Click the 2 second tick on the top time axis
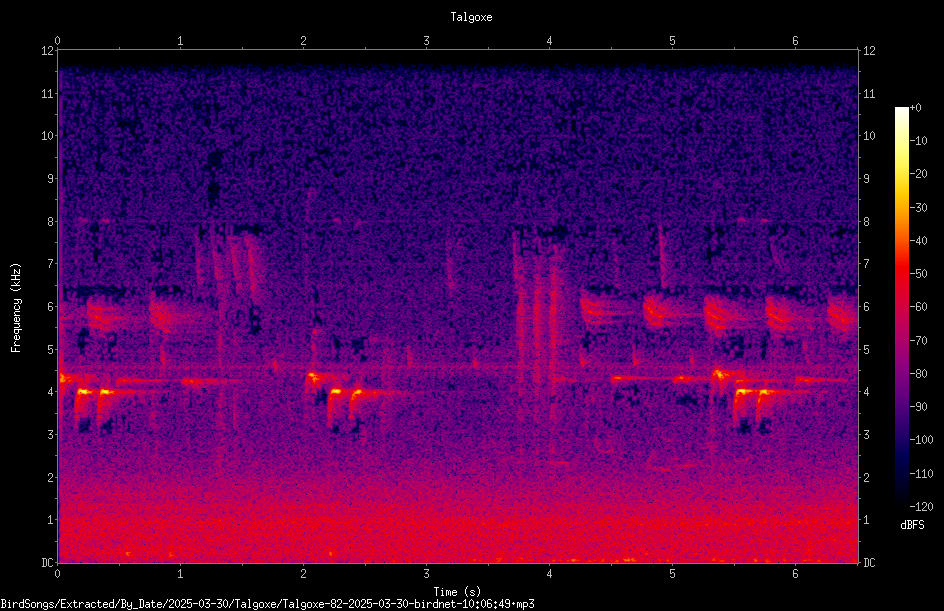This screenshot has width=944, height=611. click(x=303, y=41)
